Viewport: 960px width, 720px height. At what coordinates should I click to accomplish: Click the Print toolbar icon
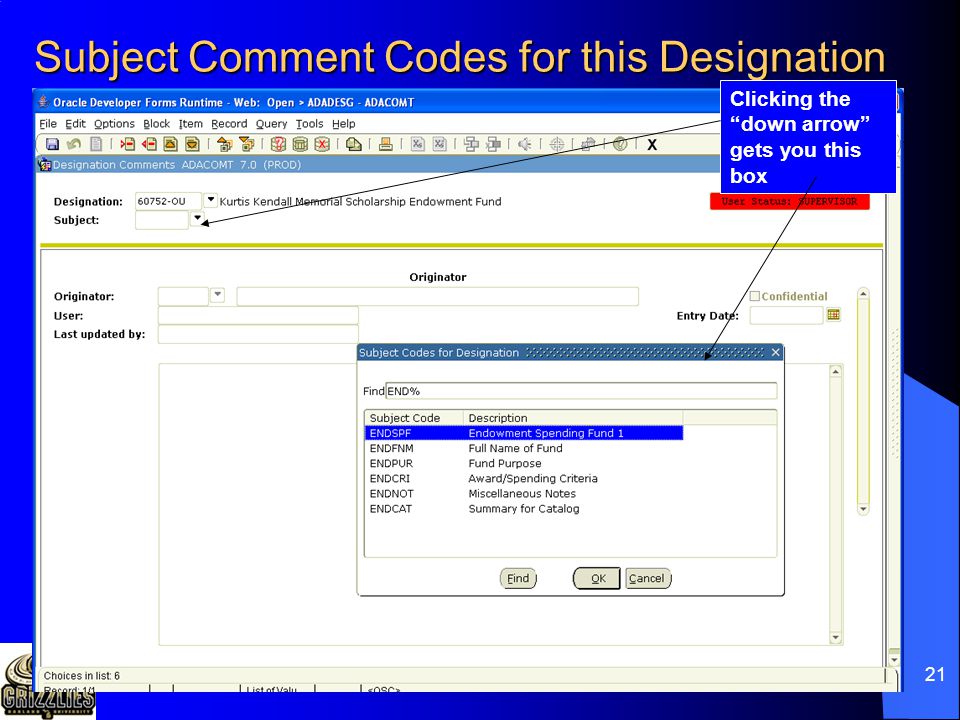[386, 144]
